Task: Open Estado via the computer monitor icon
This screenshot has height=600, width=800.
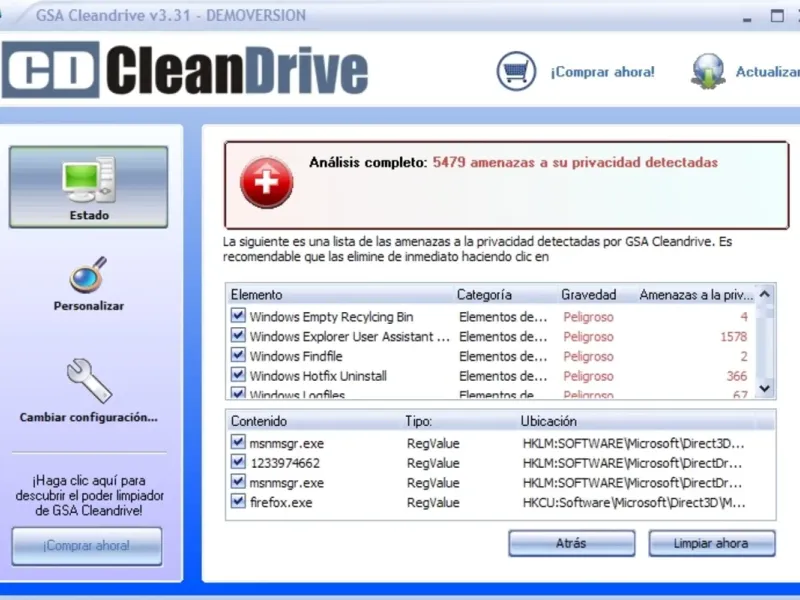Action: coord(89,180)
